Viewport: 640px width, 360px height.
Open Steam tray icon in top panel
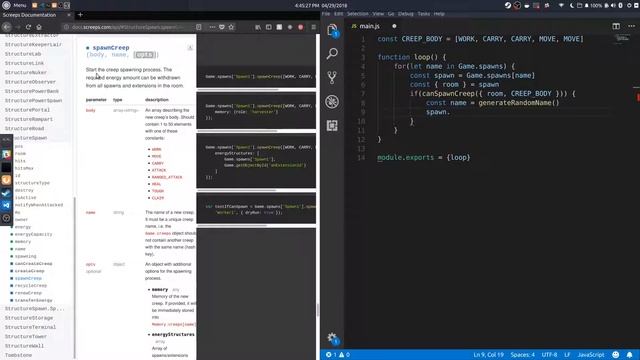tap(508, 5)
